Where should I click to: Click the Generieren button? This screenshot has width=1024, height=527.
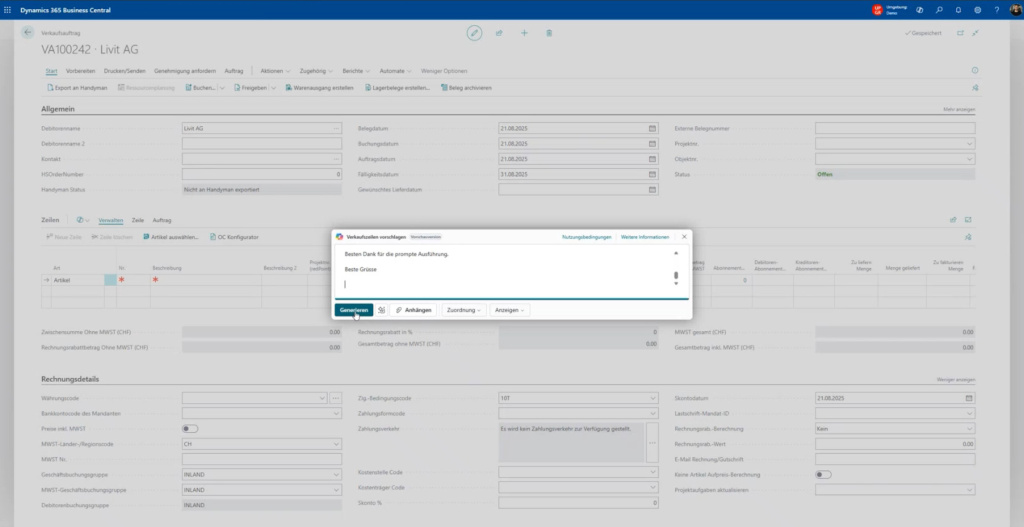pos(353,310)
